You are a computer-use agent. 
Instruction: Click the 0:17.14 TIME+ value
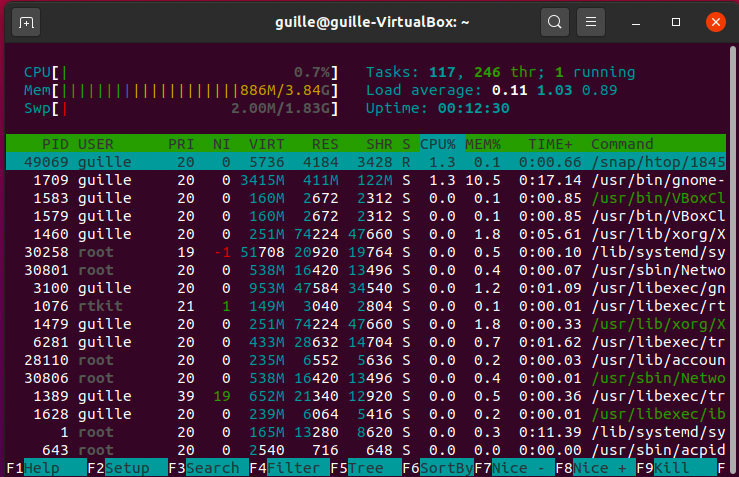pos(550,180)
